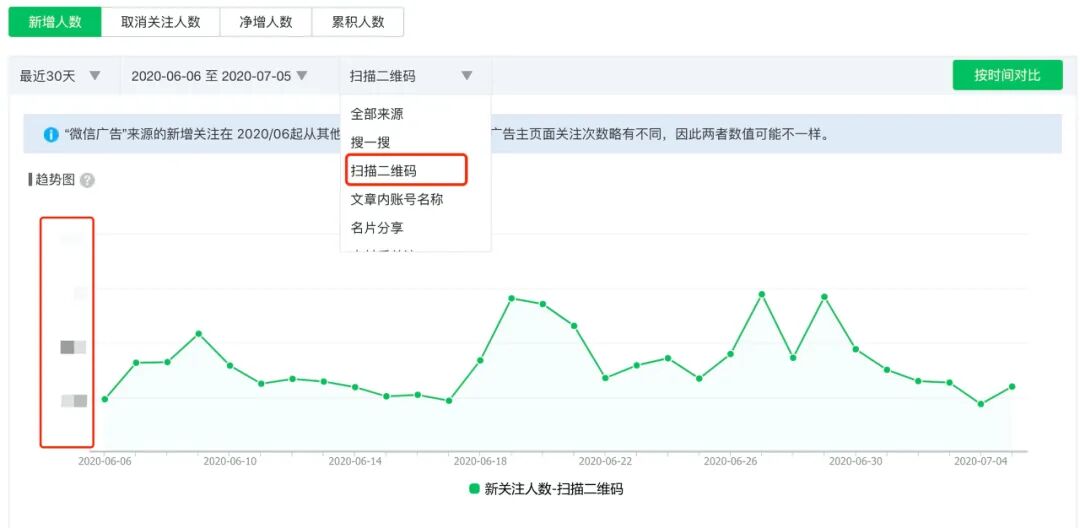This screenshot has width=1080, height=528.
Task: Choose 文章内账号名称 from the source list
Action: 397,199
